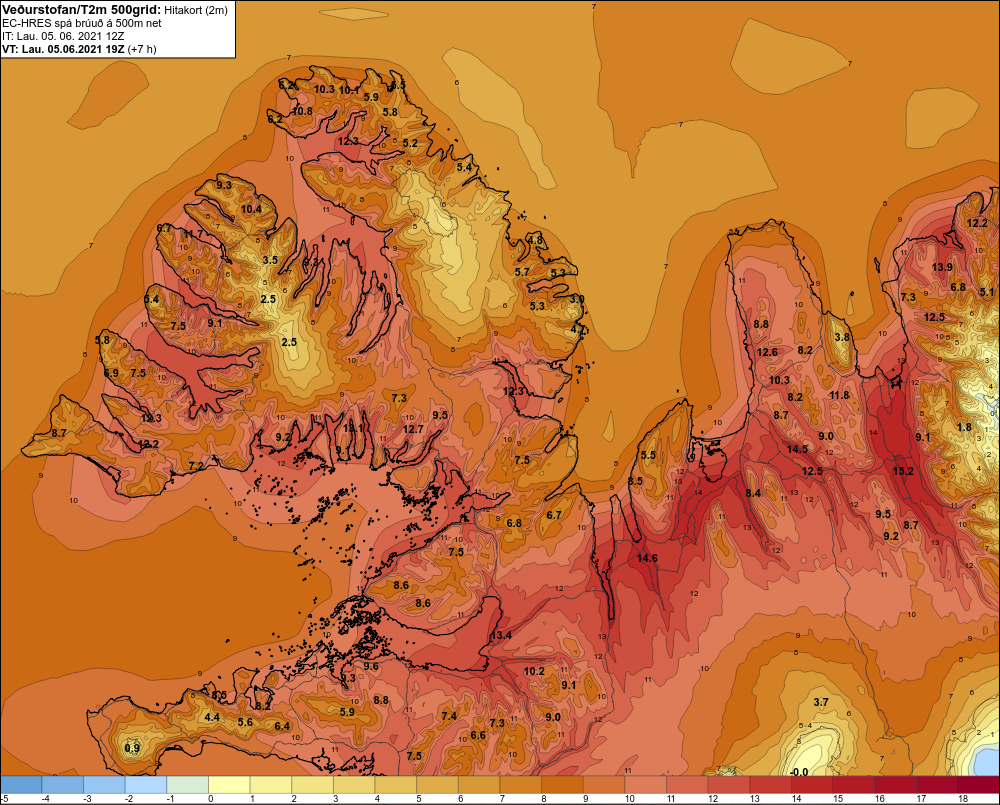Click the temperature value 4.4
This screenshot has height=805, width=1000.
pos(212,717)
